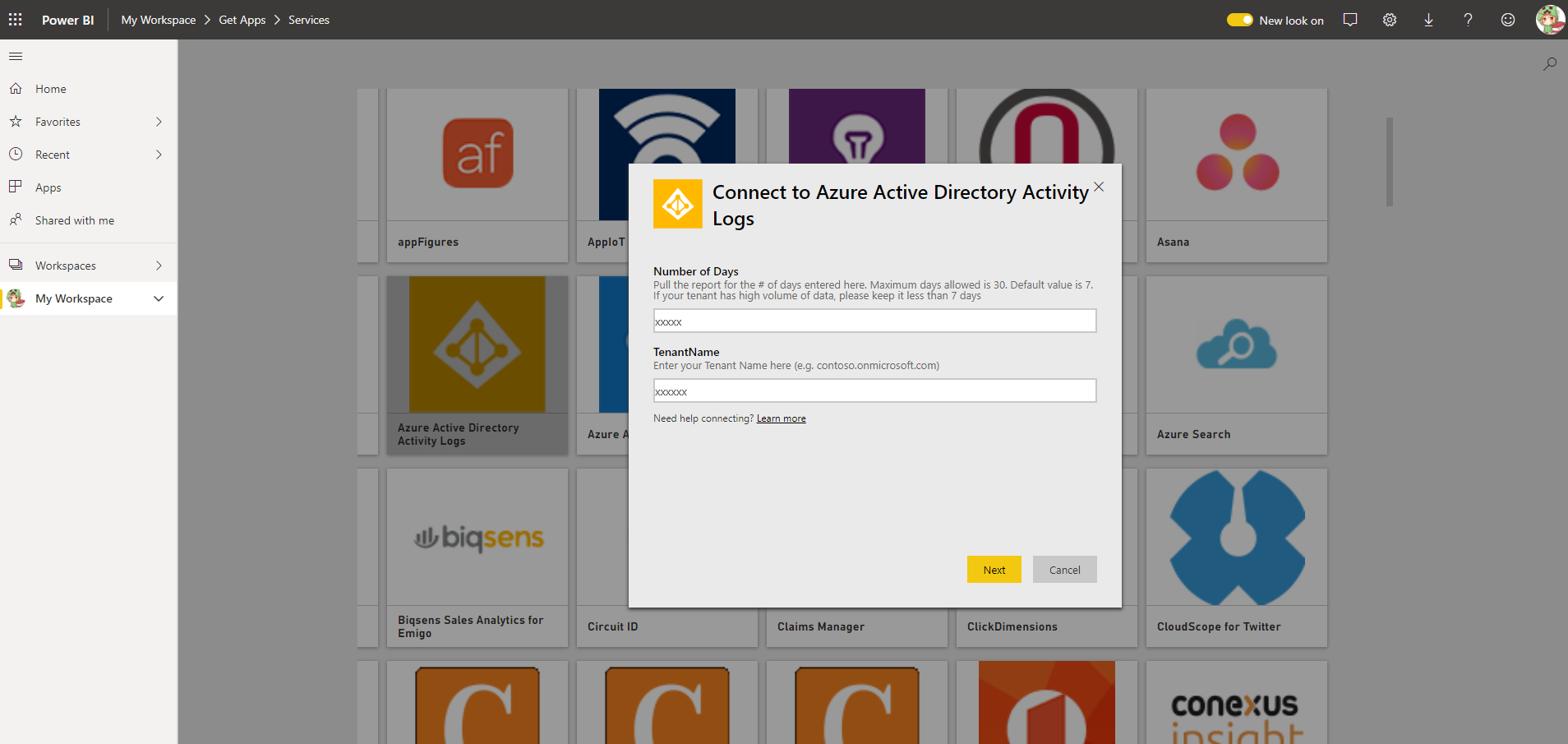Open the Claims Manager tile label
The height and width of the screenshot is (744, 1568).
click(821, 626)
